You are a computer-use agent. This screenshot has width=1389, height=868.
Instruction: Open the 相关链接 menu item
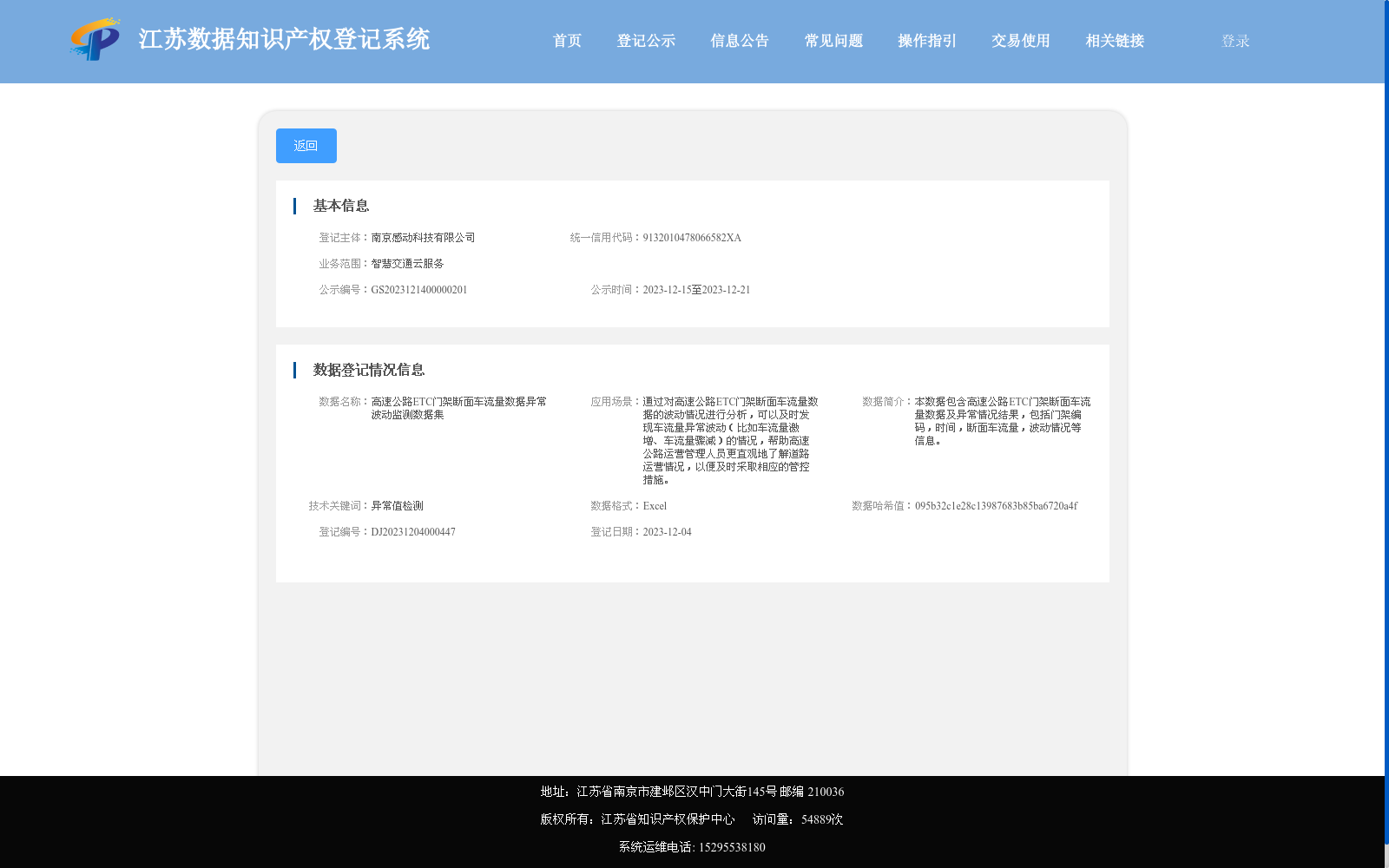click(1116, 41)
